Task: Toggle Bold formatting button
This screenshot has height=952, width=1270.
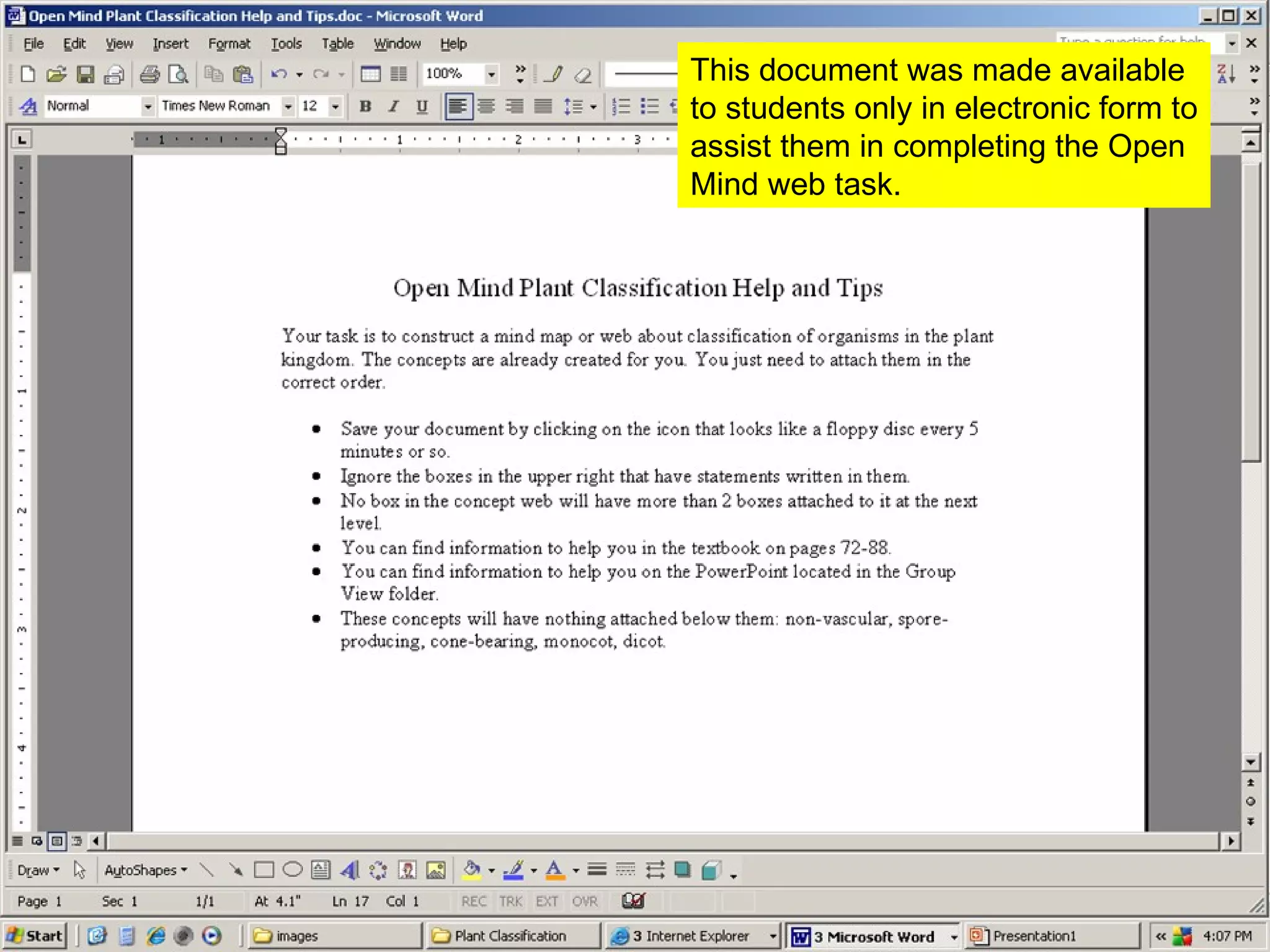Action: click(365, 107)
